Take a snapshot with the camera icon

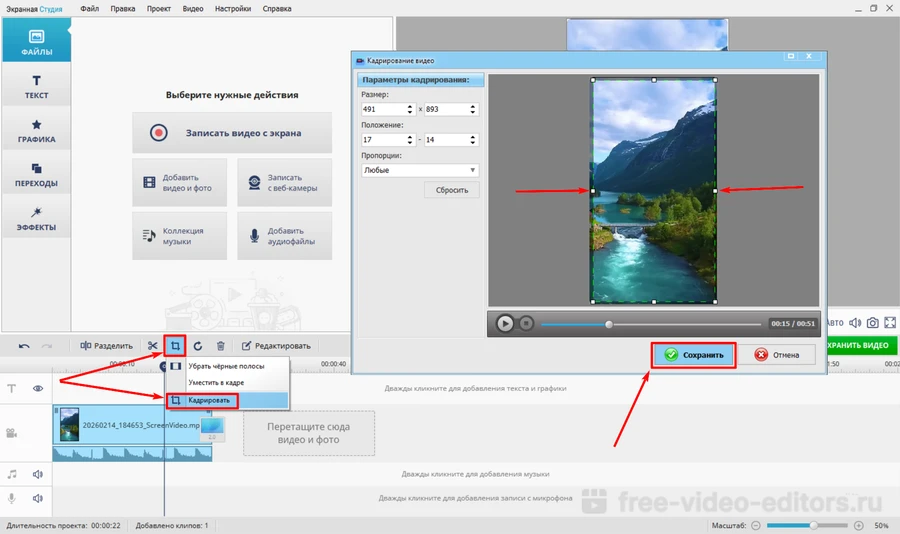pyautogui.click(x=873, y=323)
